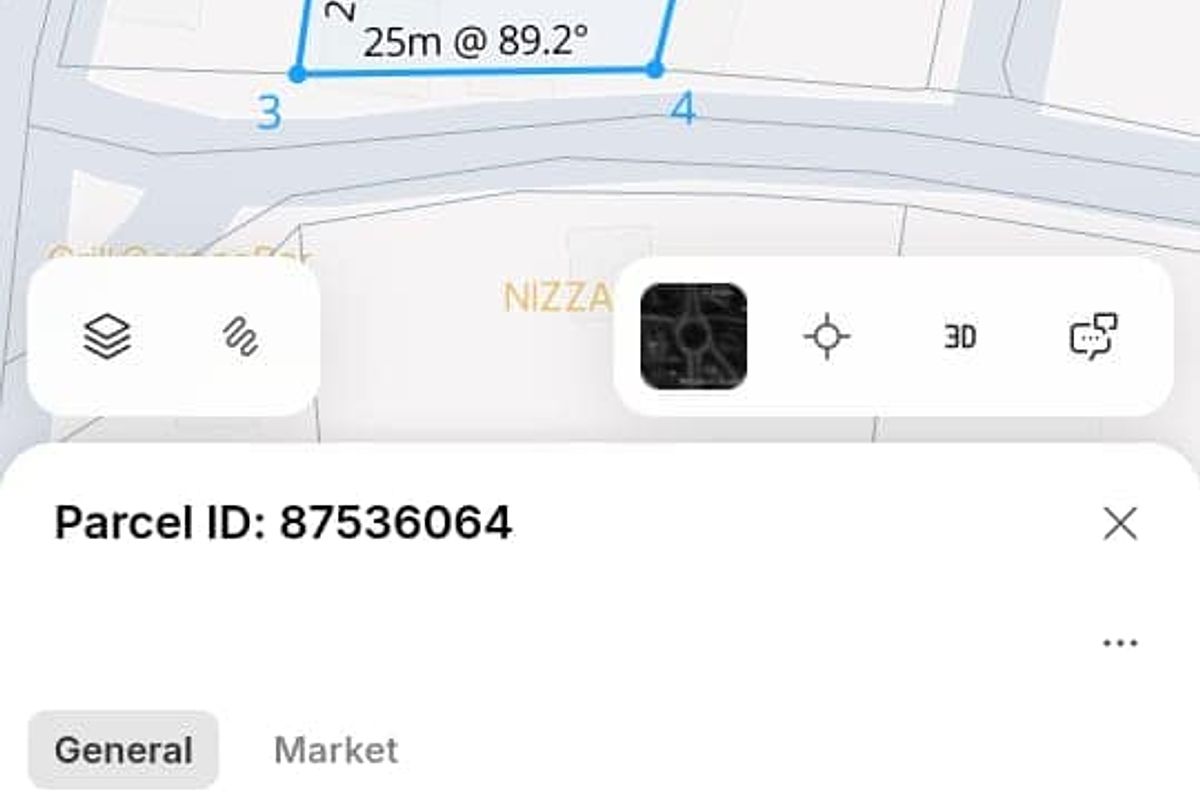
Task: Open the three-dots more options menu
Action: [1120, 643]
